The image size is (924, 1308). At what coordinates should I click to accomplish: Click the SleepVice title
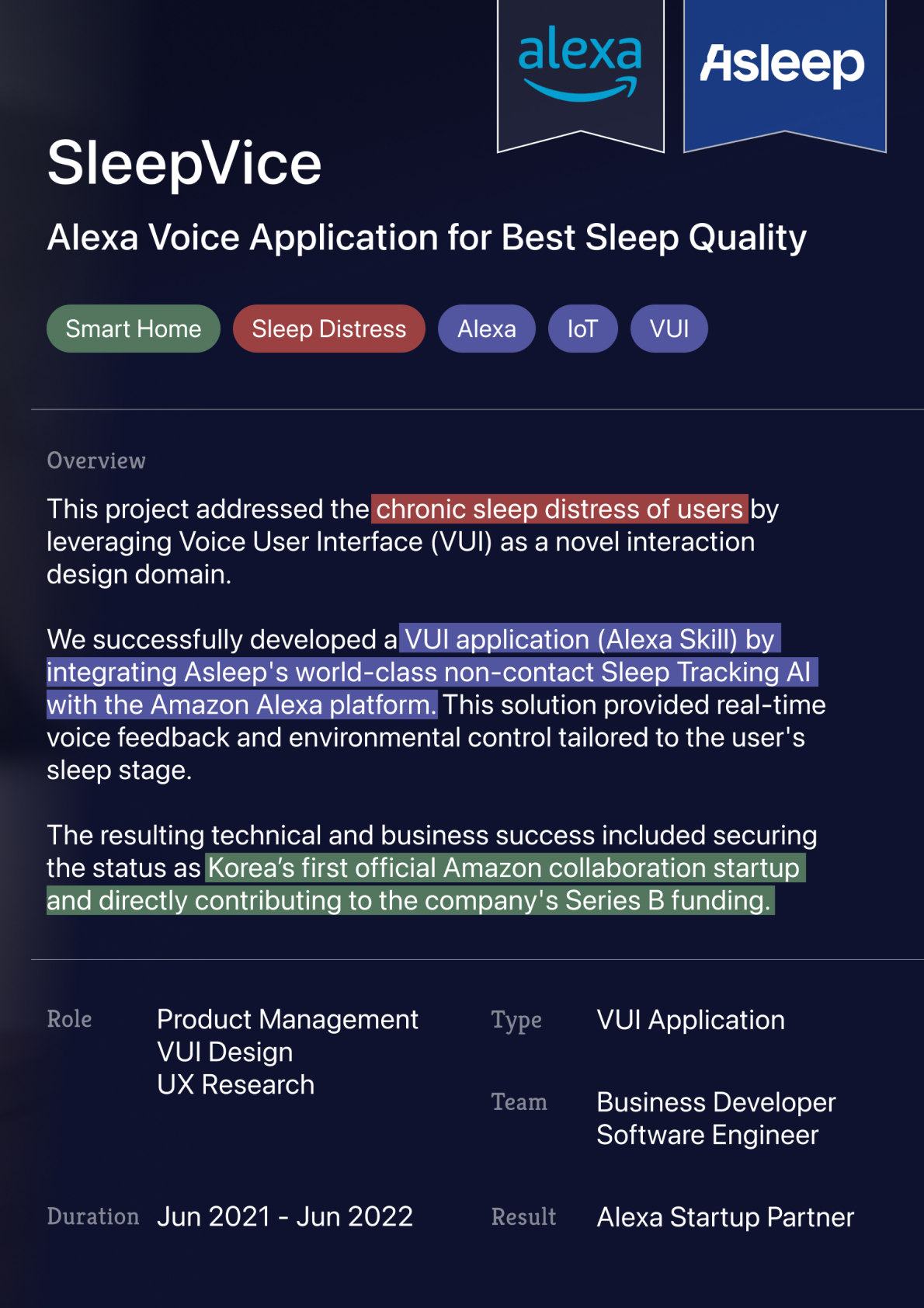(184, 163)
